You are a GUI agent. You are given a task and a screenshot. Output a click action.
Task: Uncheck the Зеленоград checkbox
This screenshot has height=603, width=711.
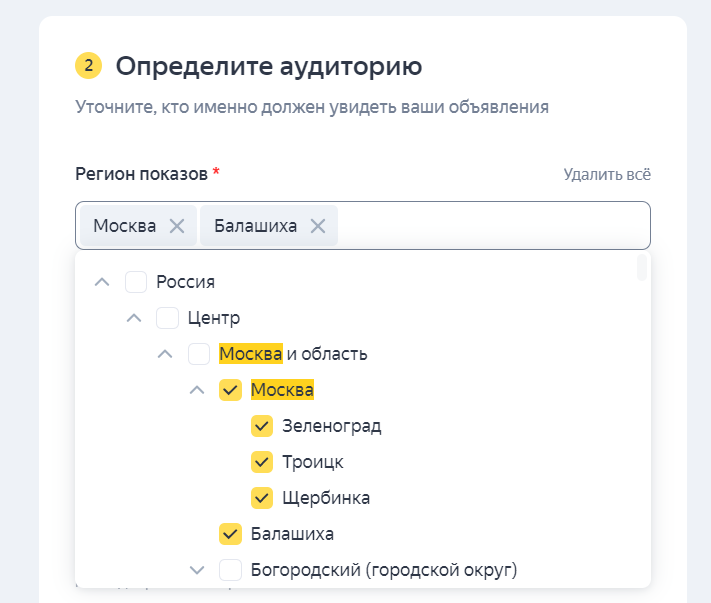262,426
